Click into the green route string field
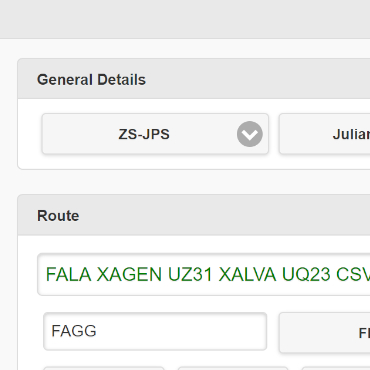The image size is (370, 370). coord(204,275)
